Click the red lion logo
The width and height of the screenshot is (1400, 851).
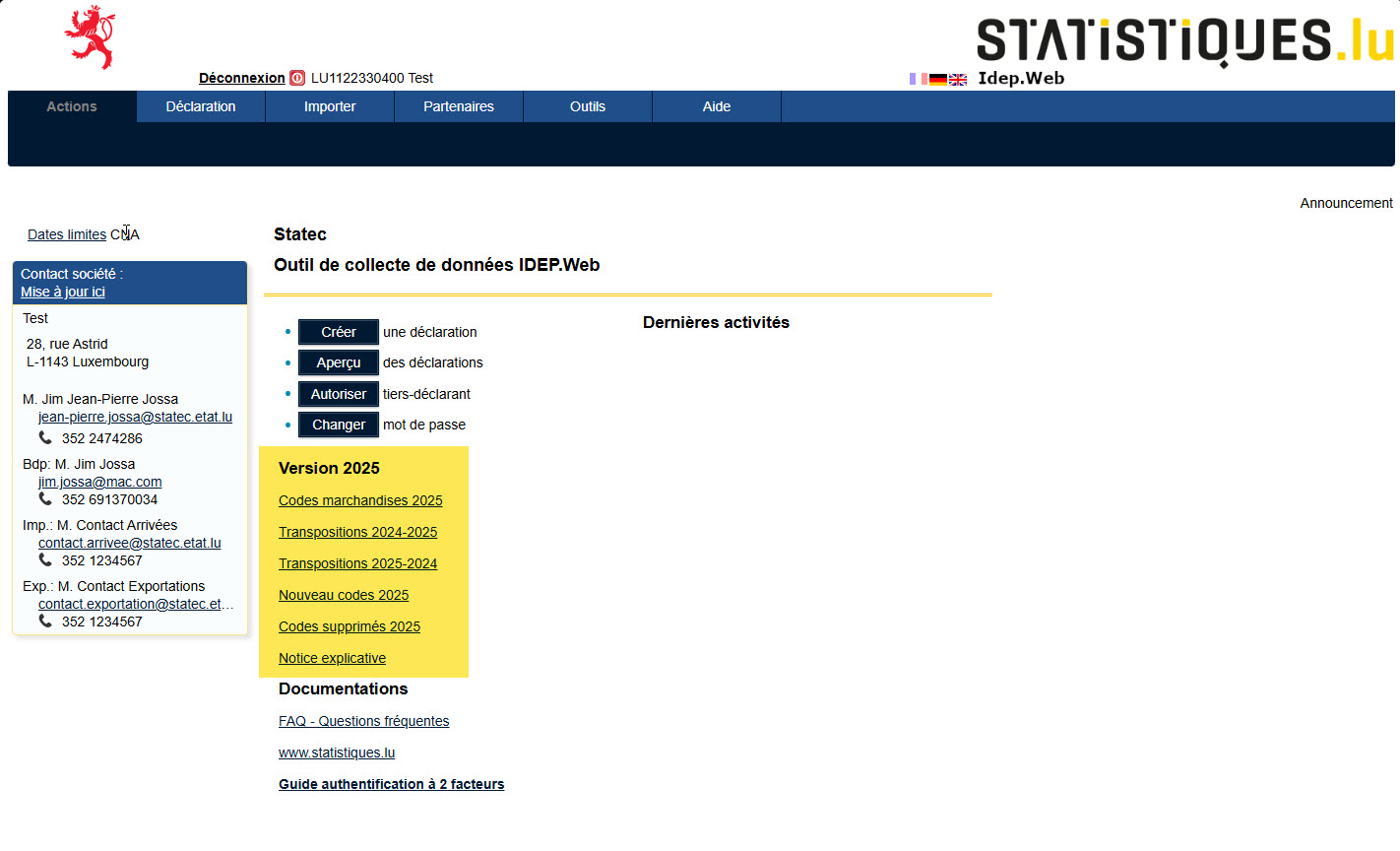90,37
